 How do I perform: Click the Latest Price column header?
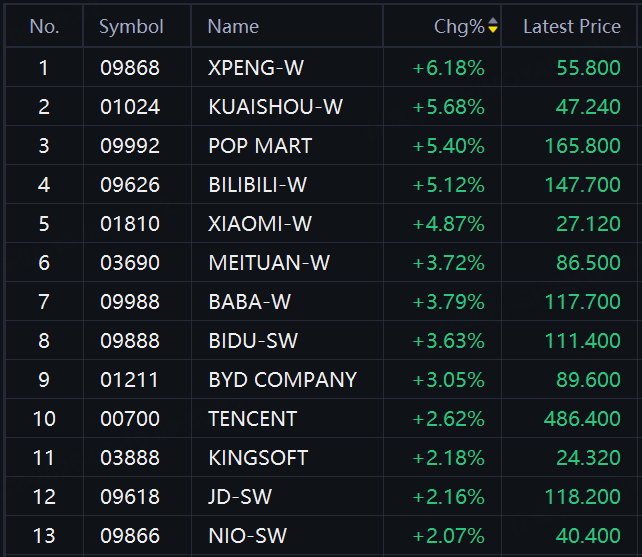tap(572, 27)
